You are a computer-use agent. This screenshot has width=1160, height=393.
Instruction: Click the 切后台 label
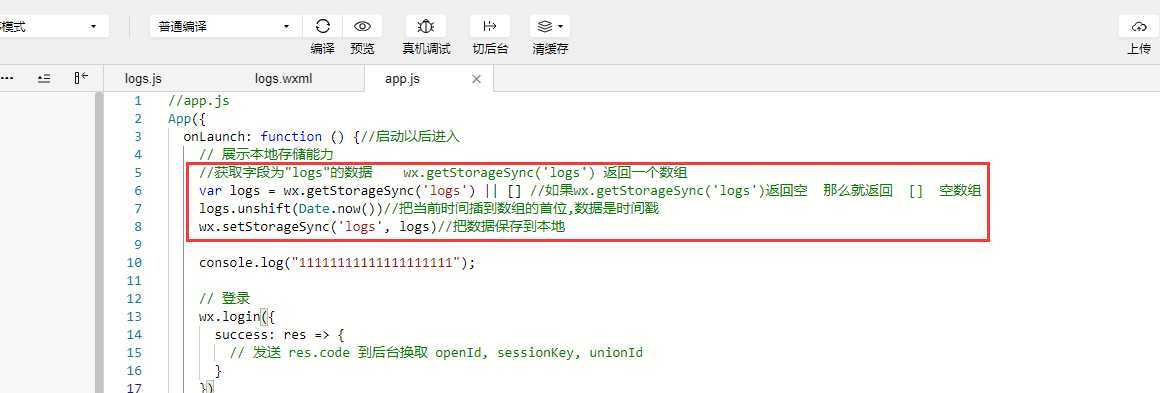490,49
